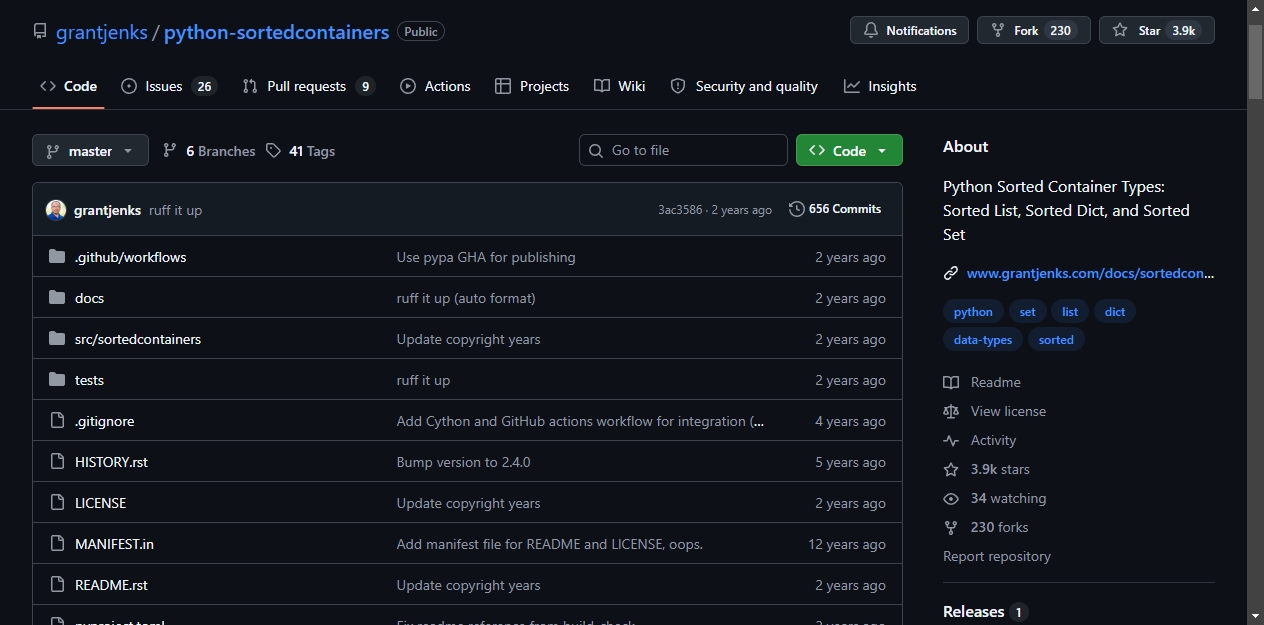The height and width of the screenshot is (625, 1264).
Task: Click the folder icon next to docs
Action: 57,298
